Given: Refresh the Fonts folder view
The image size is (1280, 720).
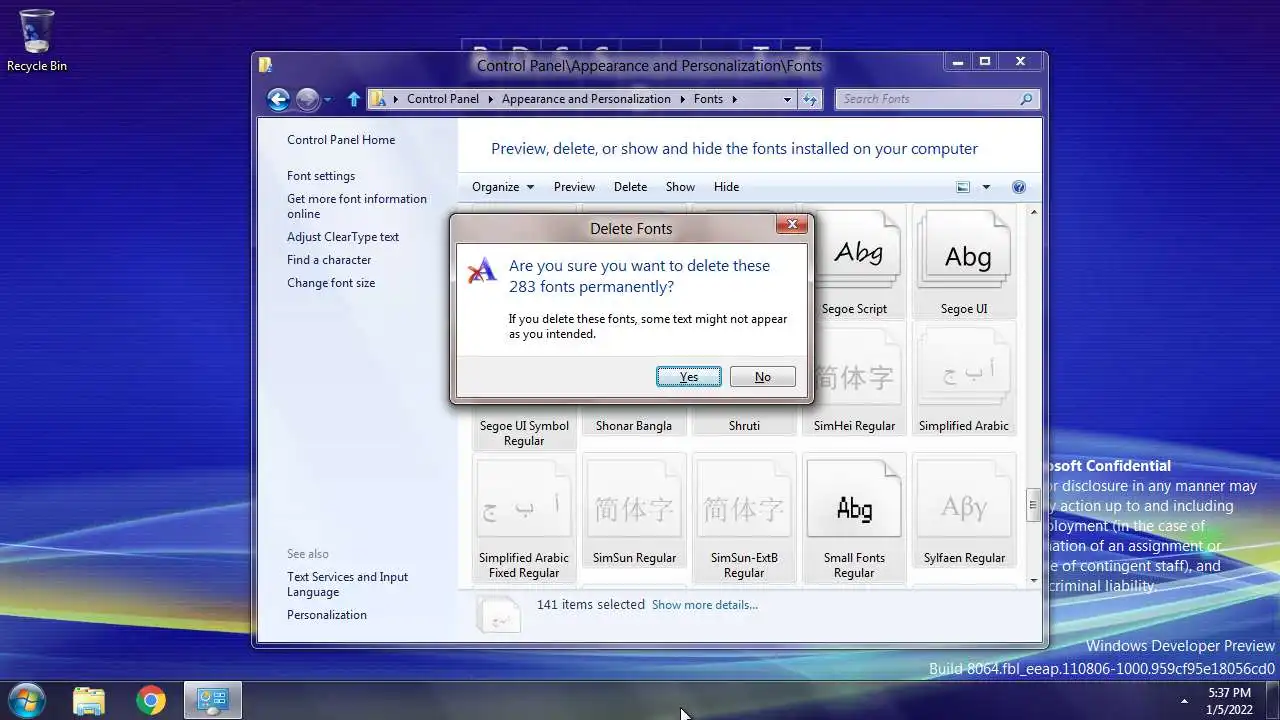Looking at the screenshot, I should click(810, 99).
